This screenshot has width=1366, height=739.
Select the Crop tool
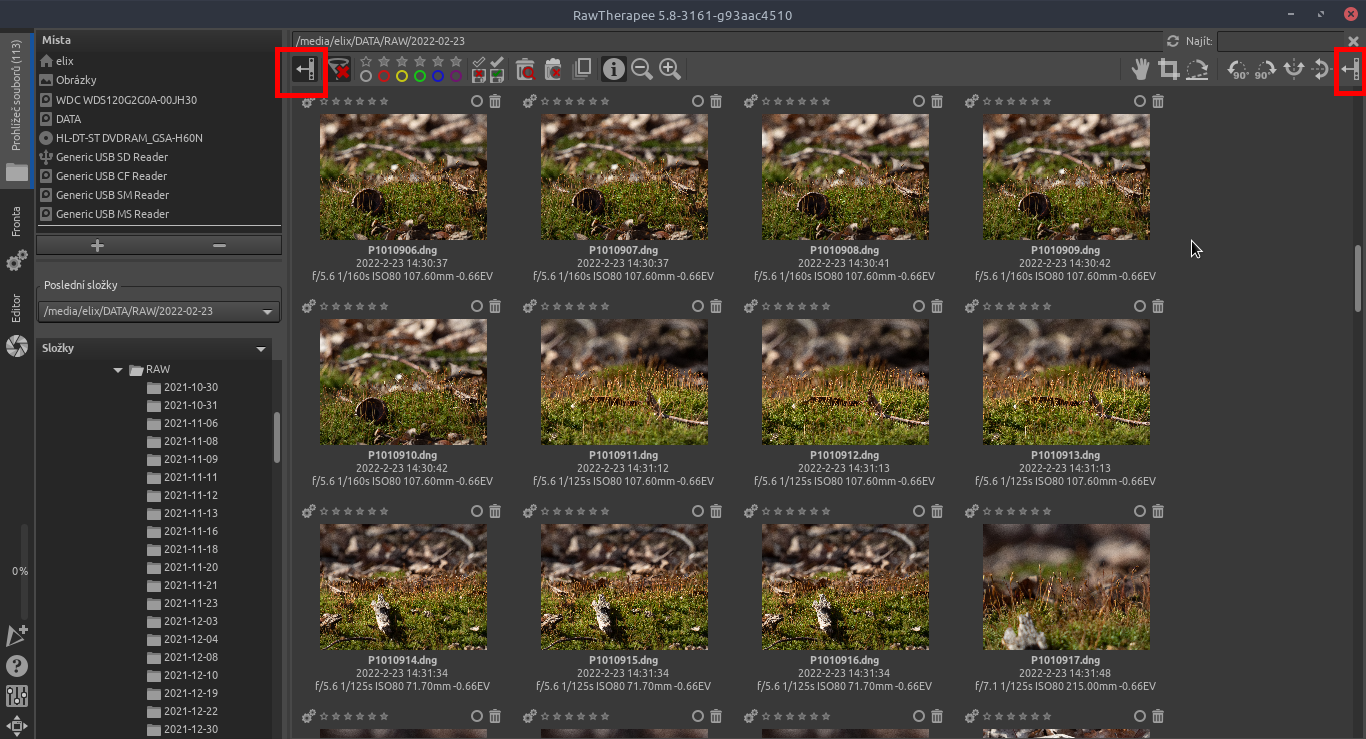(1168, 69)
